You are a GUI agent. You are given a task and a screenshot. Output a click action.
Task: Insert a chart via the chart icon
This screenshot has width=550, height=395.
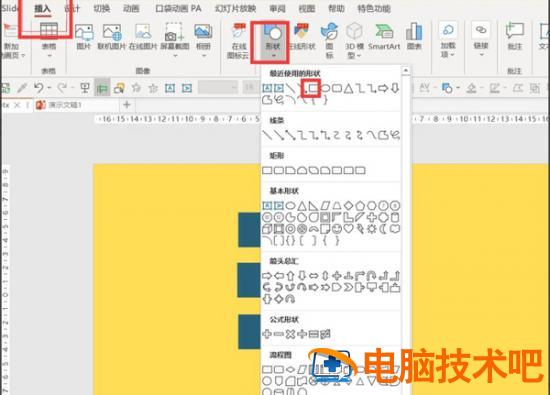tap(414, 37)
